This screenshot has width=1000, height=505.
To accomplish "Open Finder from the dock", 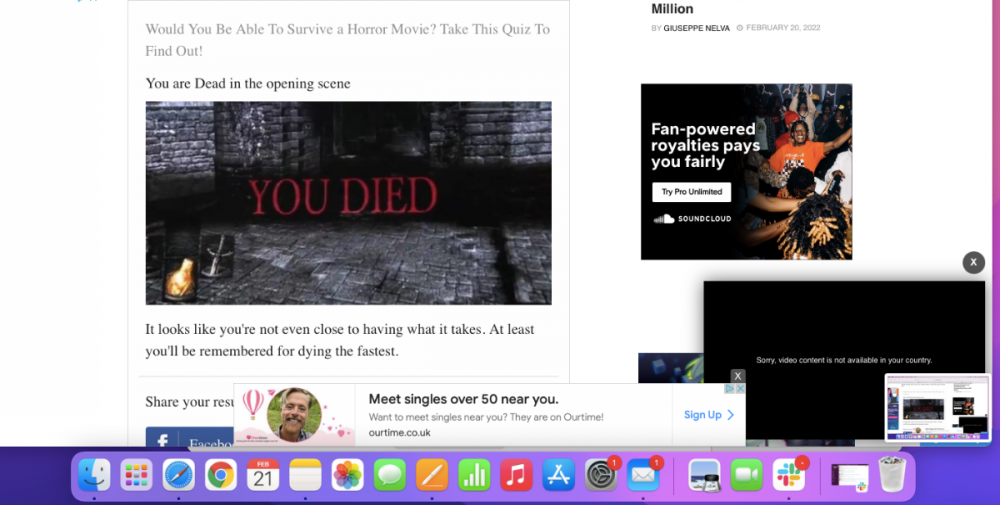I will coord(94,475).
